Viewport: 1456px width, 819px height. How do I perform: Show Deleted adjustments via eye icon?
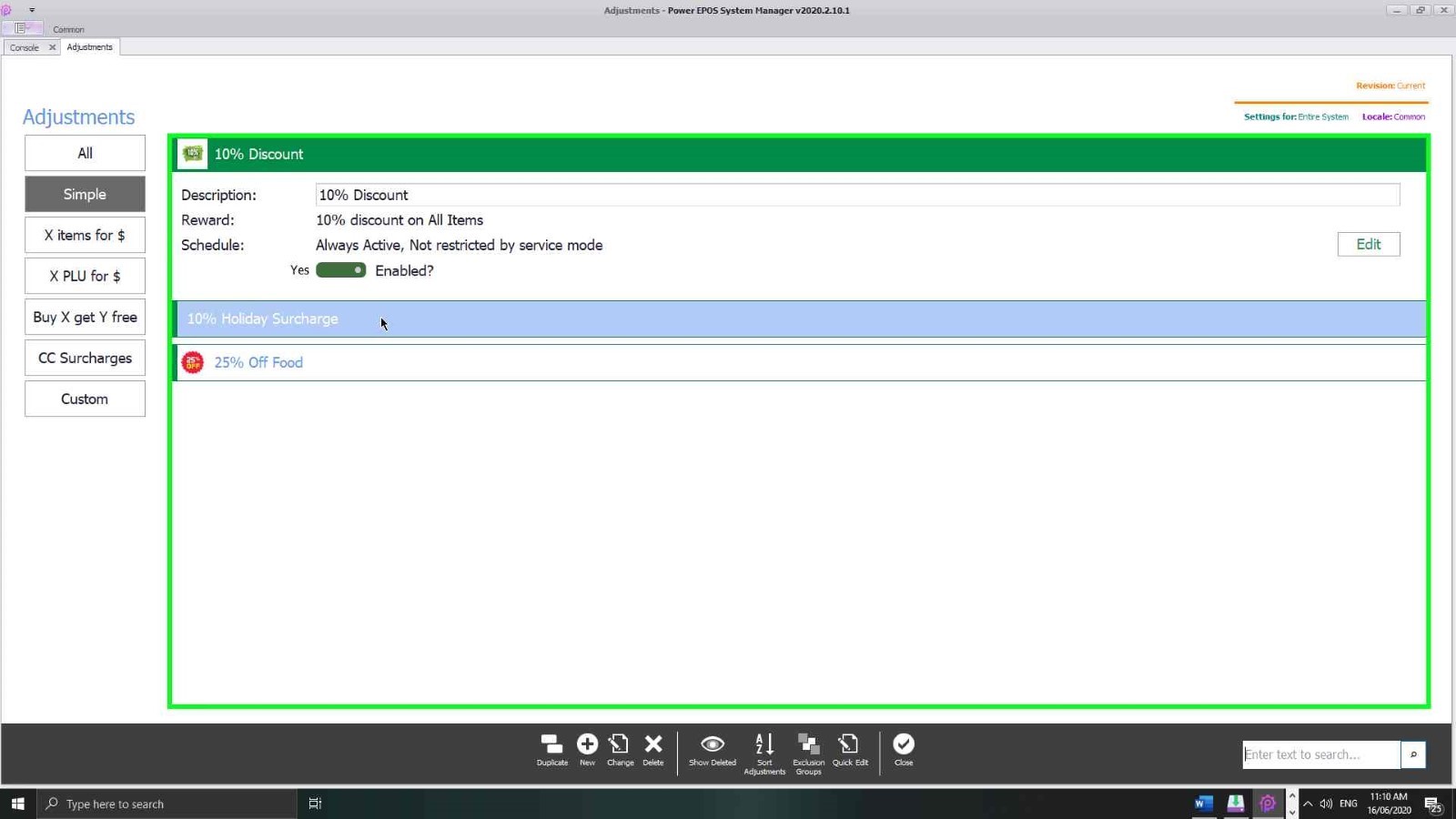click(x=713, y=751)
